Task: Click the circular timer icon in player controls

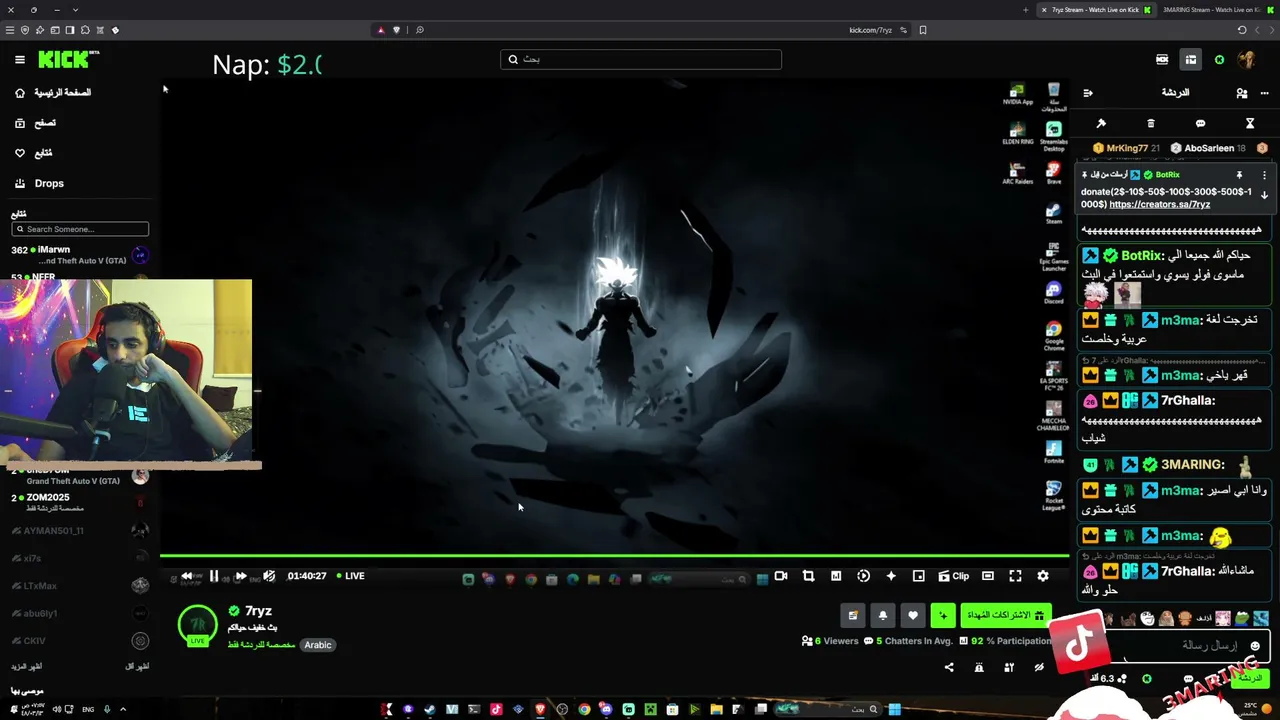Action: click(x=863, y=576)
